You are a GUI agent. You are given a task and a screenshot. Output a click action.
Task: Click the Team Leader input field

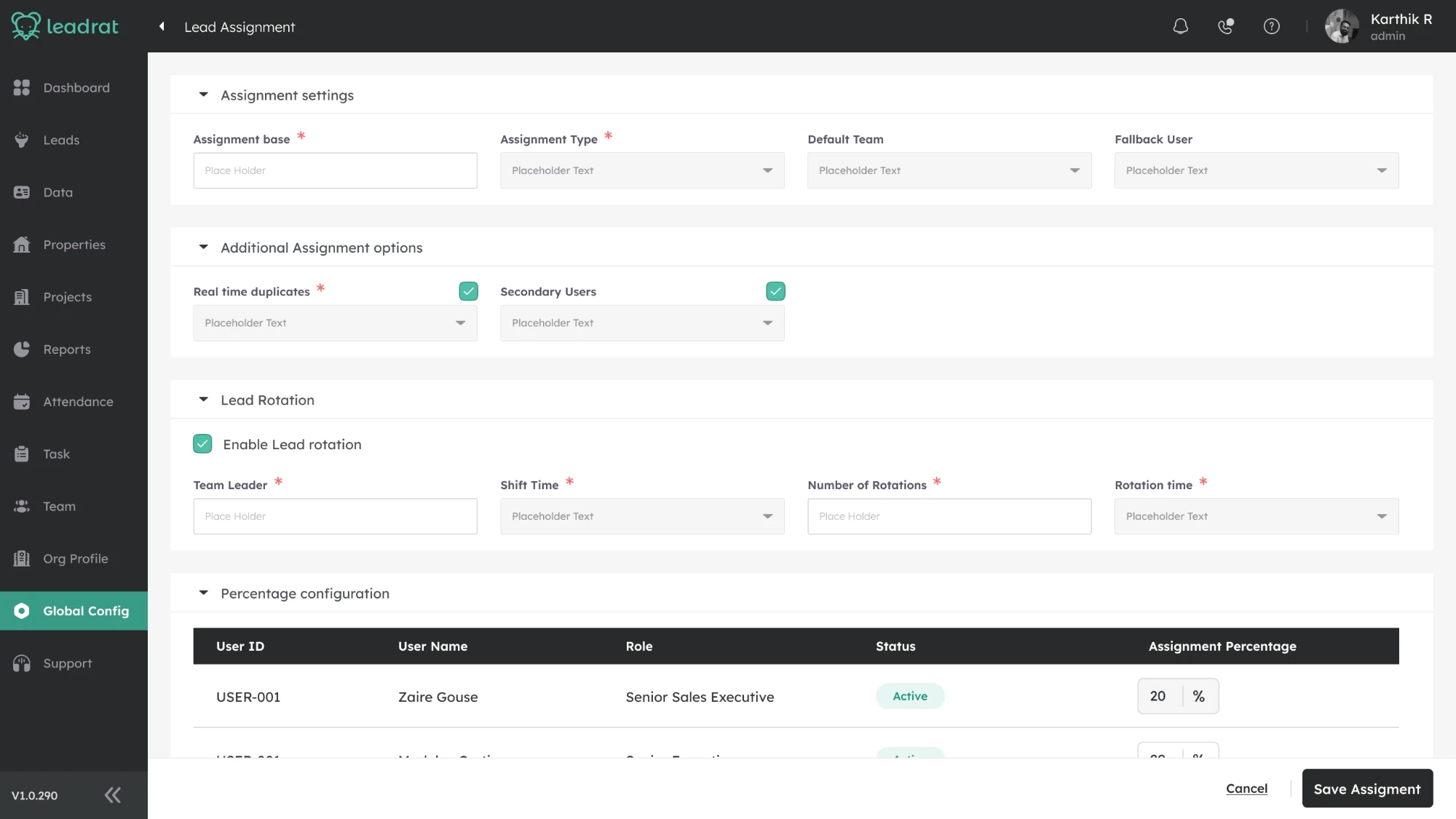coord(335,516)
